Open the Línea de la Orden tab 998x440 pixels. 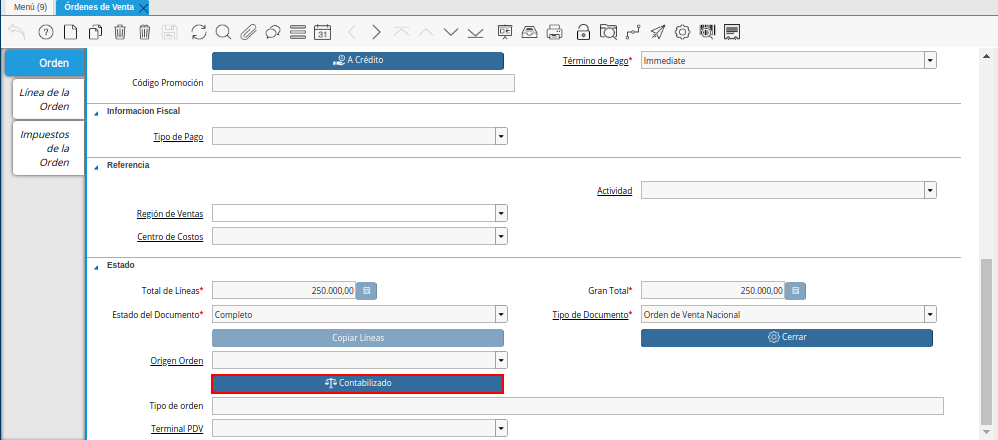coord(48,99)
